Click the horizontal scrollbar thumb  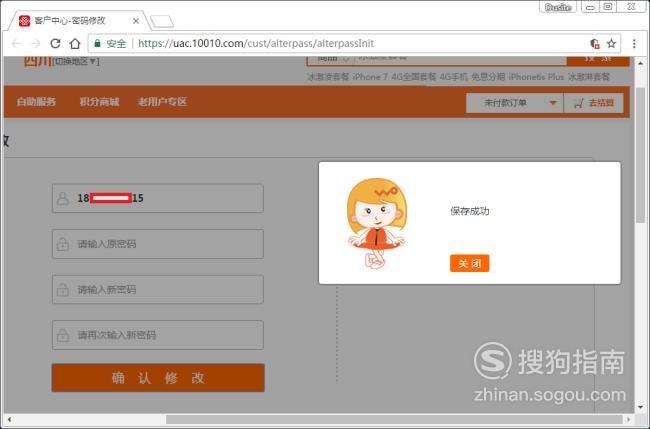394,419
